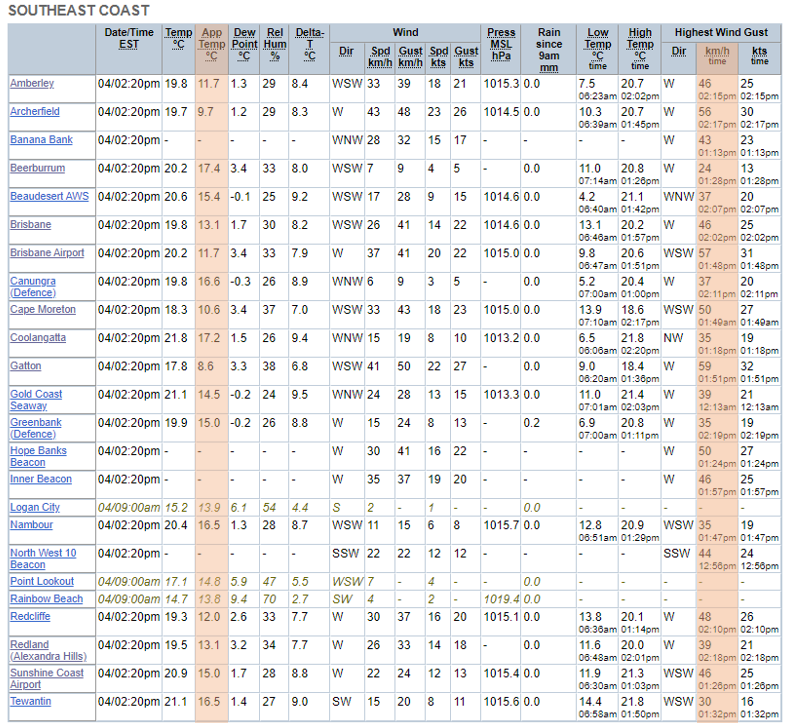Click the Rain since 9am header
788x727 pixels.
coord(549,50)
